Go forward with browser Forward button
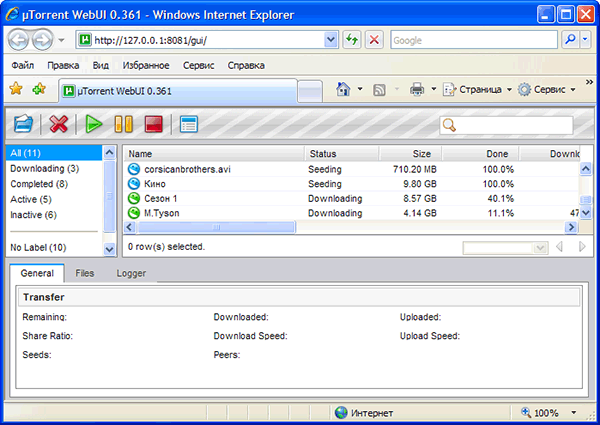This screenshot has width=600, height=425. [42, 40]
